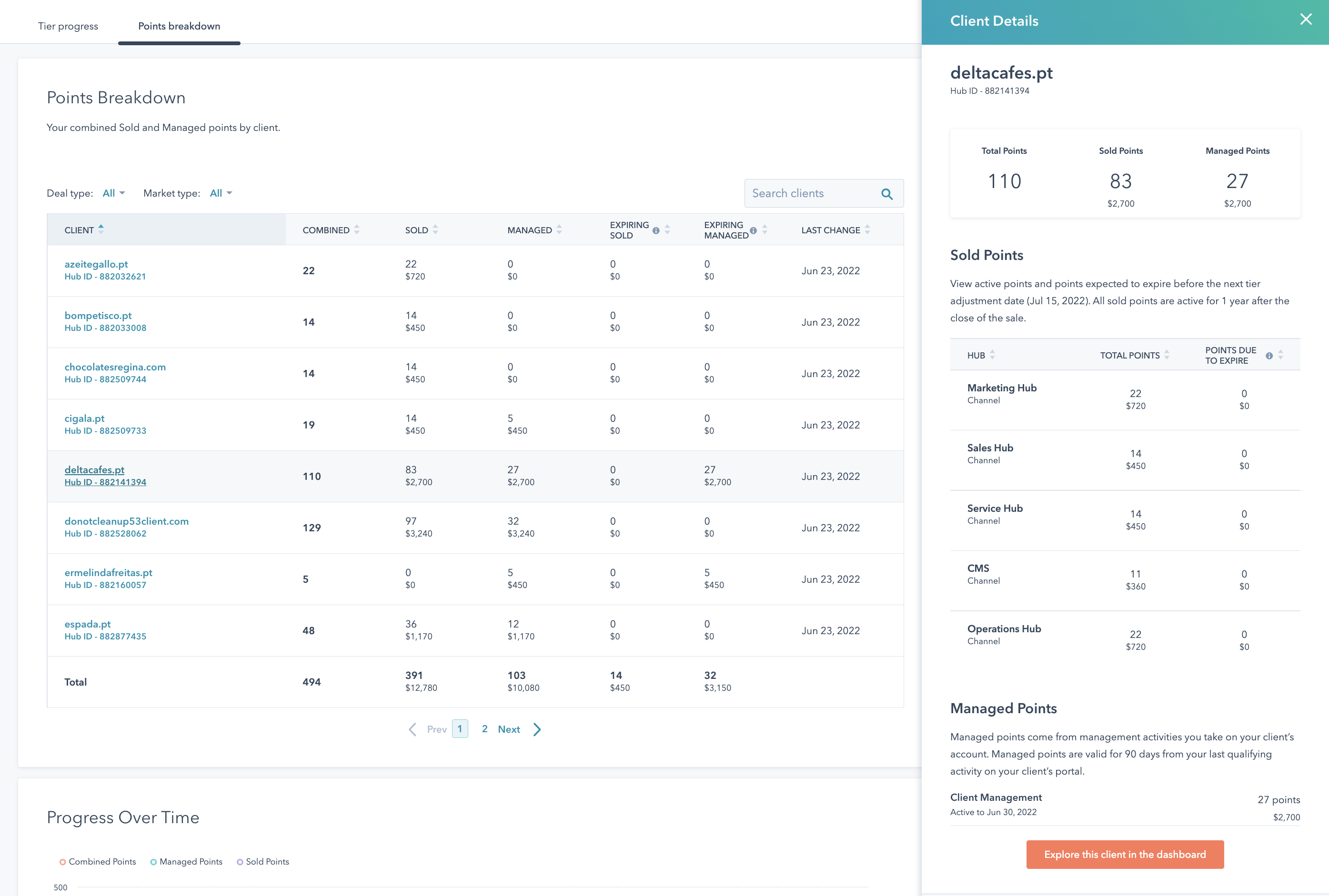Click Expiring Managed info icon
Image resolution: width=1329 pixels, height=896 pixels.
click(x=754, y=231)
